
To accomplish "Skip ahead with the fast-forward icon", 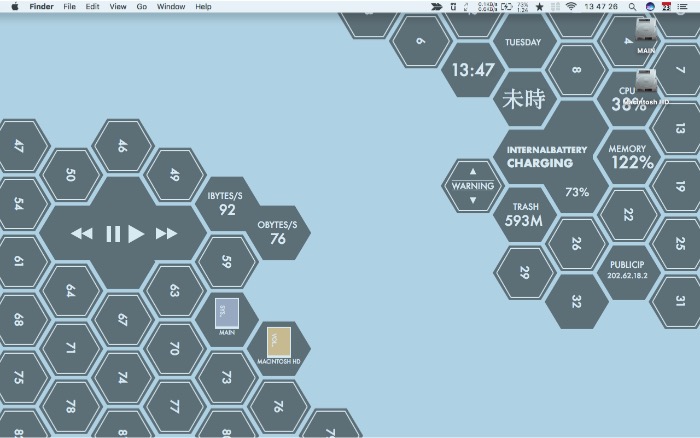I will point(166,234).
